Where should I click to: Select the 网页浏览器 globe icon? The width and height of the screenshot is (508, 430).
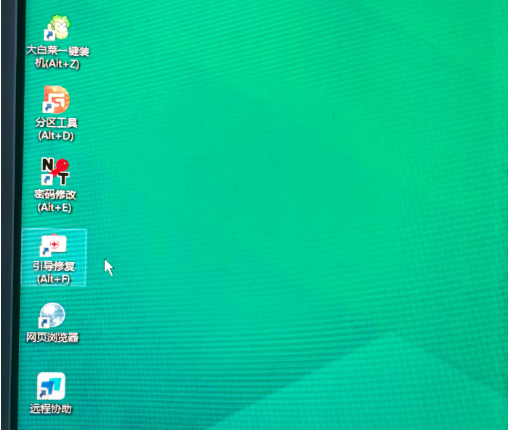click(52, 315)
